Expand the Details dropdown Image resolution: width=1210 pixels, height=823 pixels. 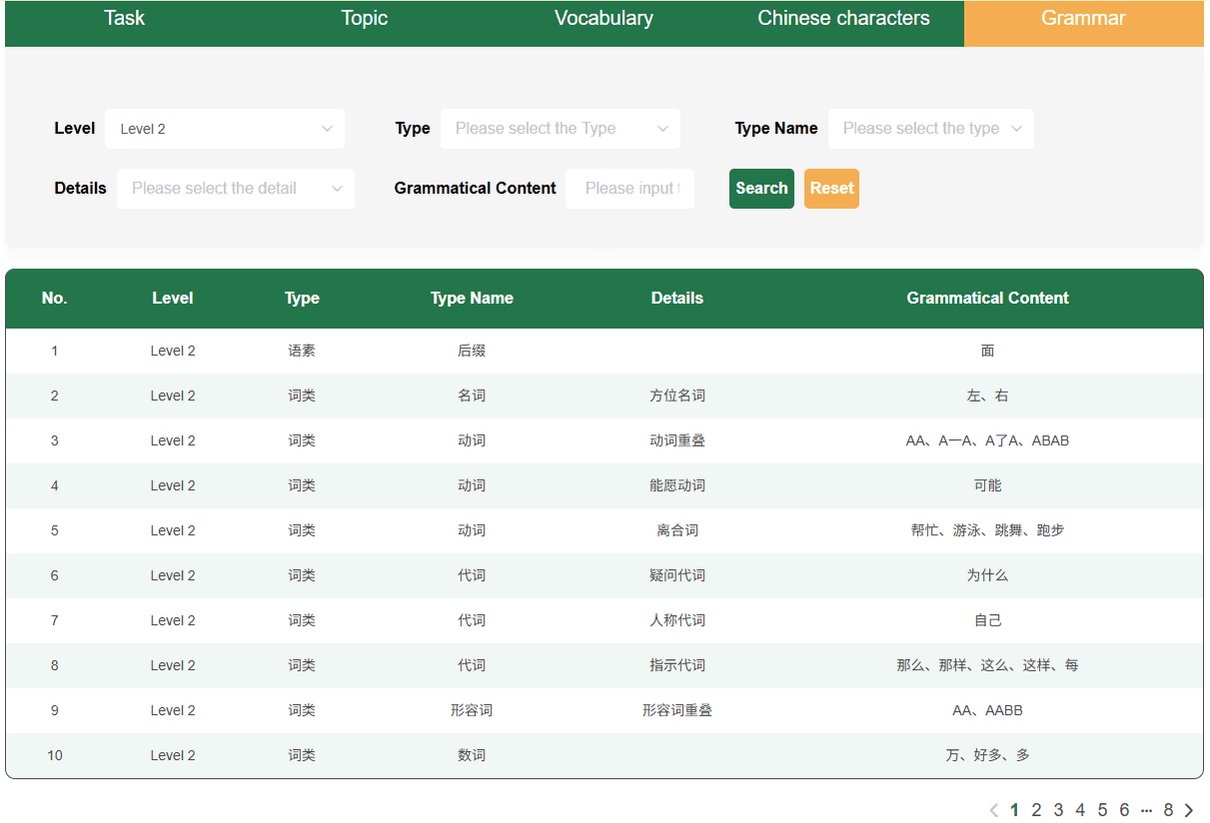(236, 189)
